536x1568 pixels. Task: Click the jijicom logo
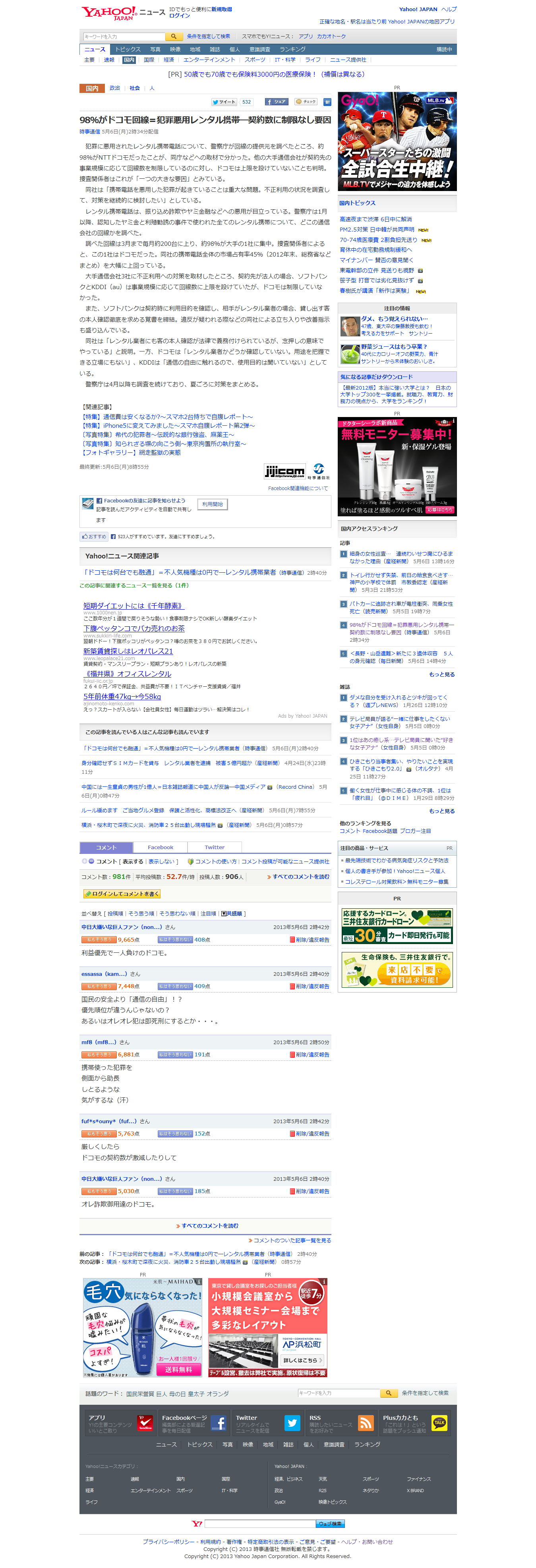(284, 471)
